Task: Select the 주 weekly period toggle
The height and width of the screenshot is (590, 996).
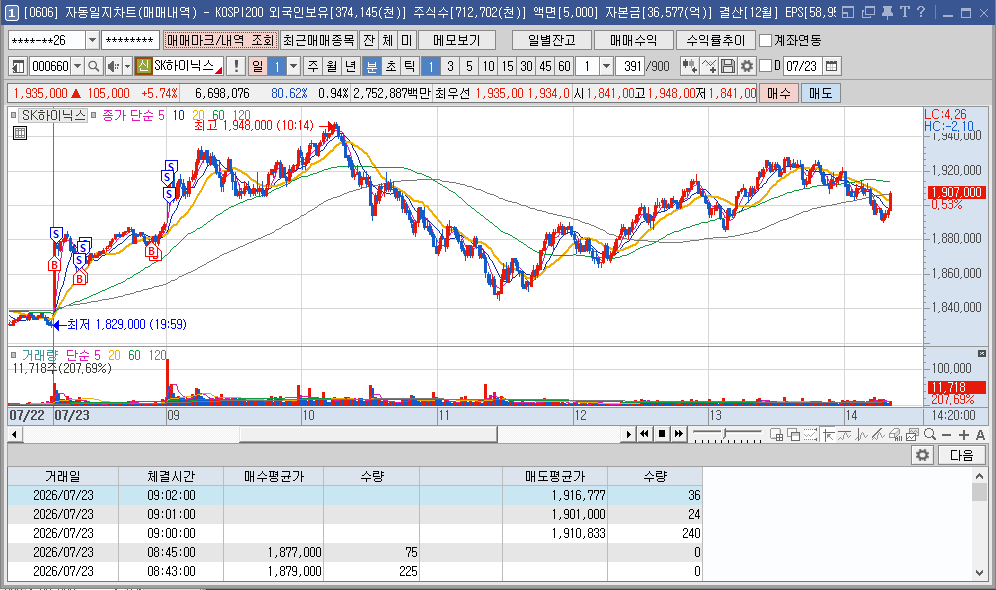Action: click(313, 66)
